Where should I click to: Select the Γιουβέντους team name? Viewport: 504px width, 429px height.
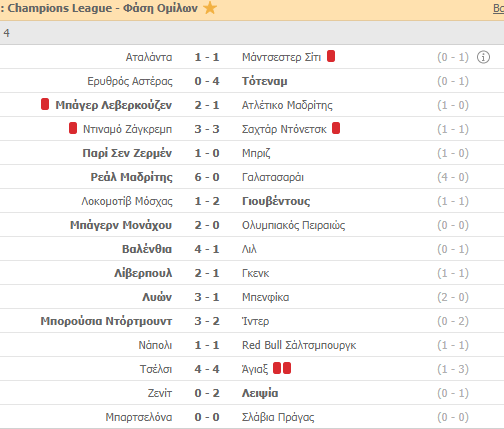coord(276,201)
